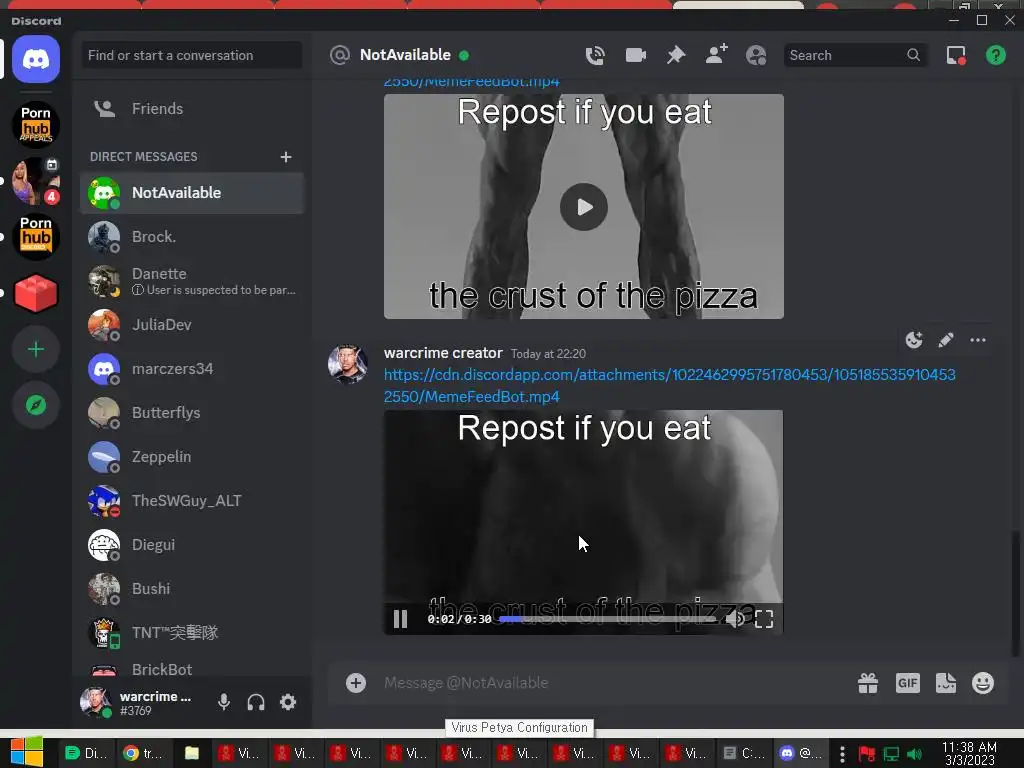Viewport: 1024px width, 768px height.
Task: Select the NotAvailable conversation
Action: [191, 193]
